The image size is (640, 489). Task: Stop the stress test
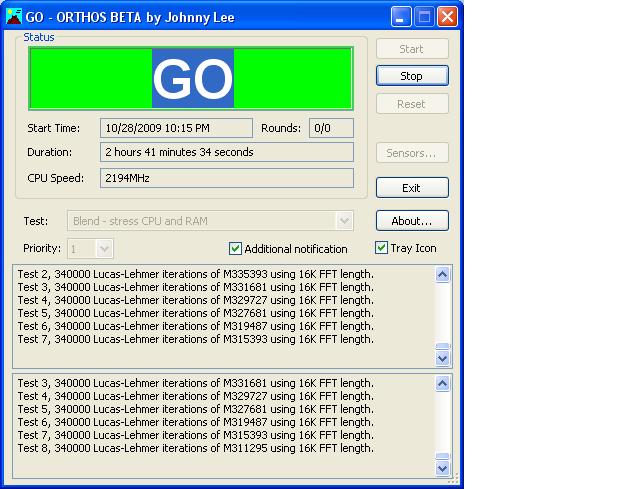coord(412,76)
